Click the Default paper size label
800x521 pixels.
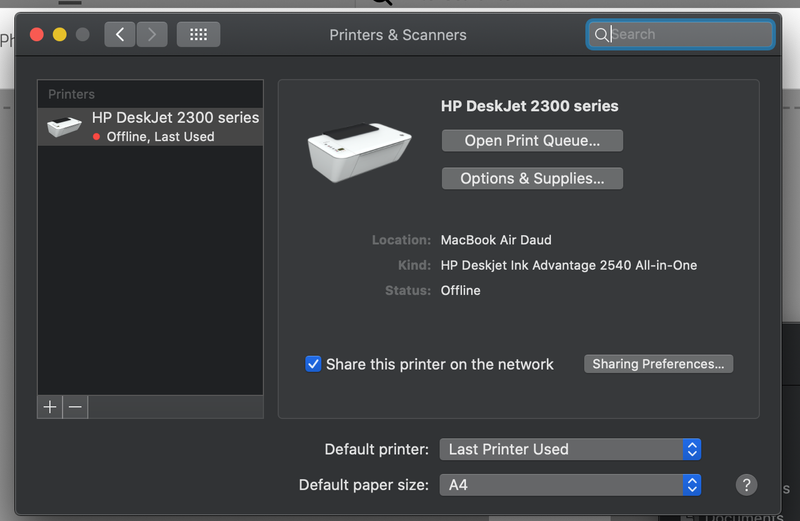point(364,485)
